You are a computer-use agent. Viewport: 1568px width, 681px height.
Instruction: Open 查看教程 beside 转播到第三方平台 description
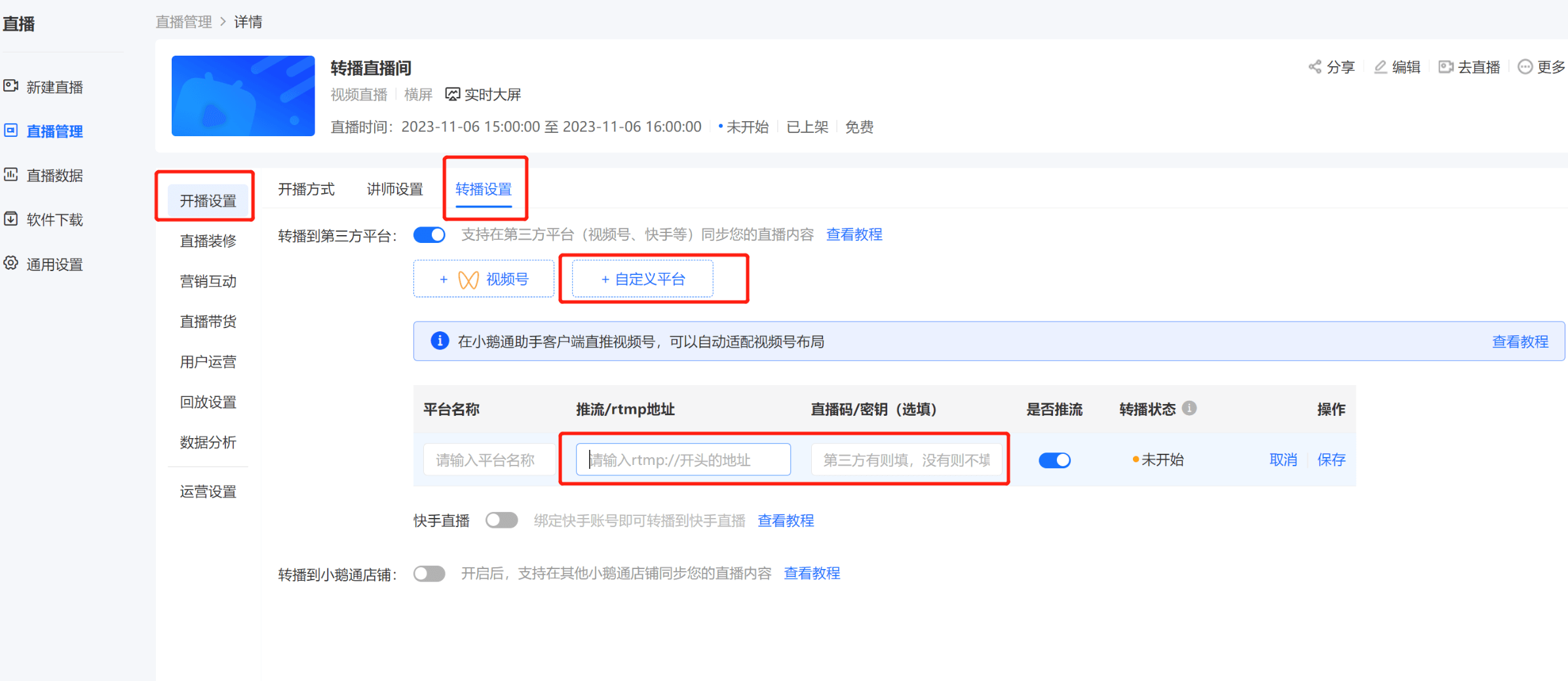click(x=854, y=234)
